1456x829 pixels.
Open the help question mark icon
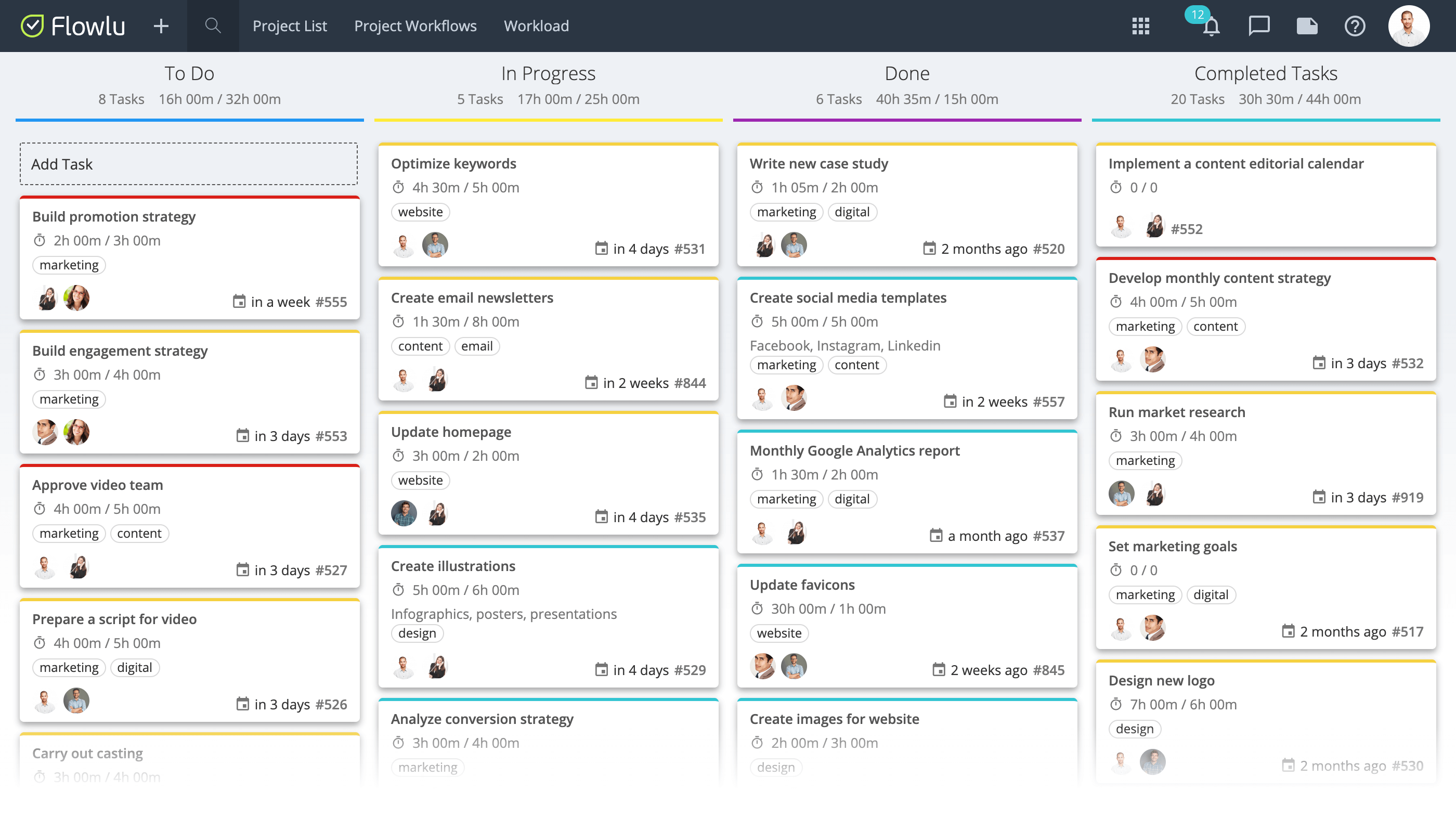click(1355, 25)
